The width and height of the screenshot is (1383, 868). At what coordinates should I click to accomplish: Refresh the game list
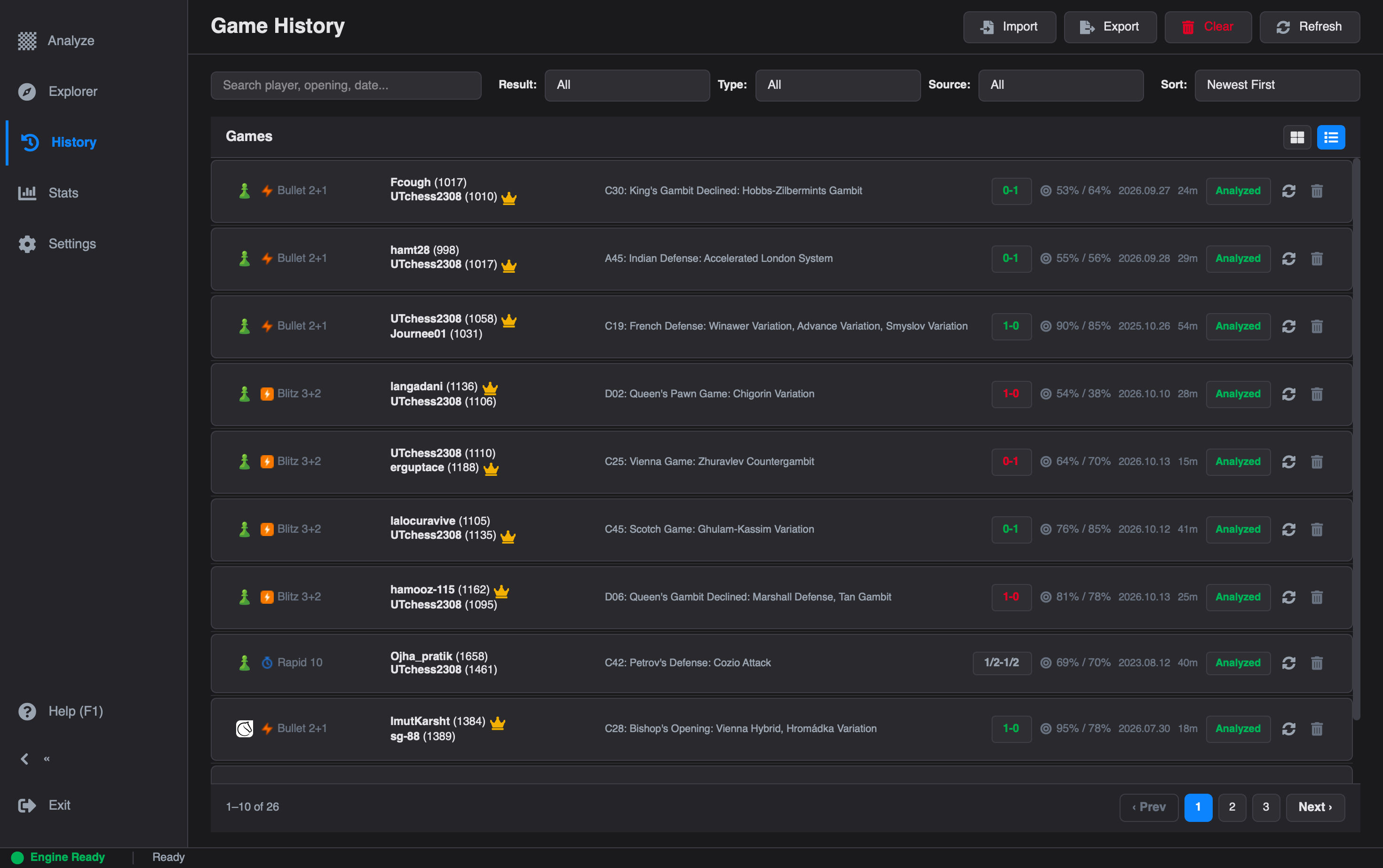click(x=1310, y=27)
